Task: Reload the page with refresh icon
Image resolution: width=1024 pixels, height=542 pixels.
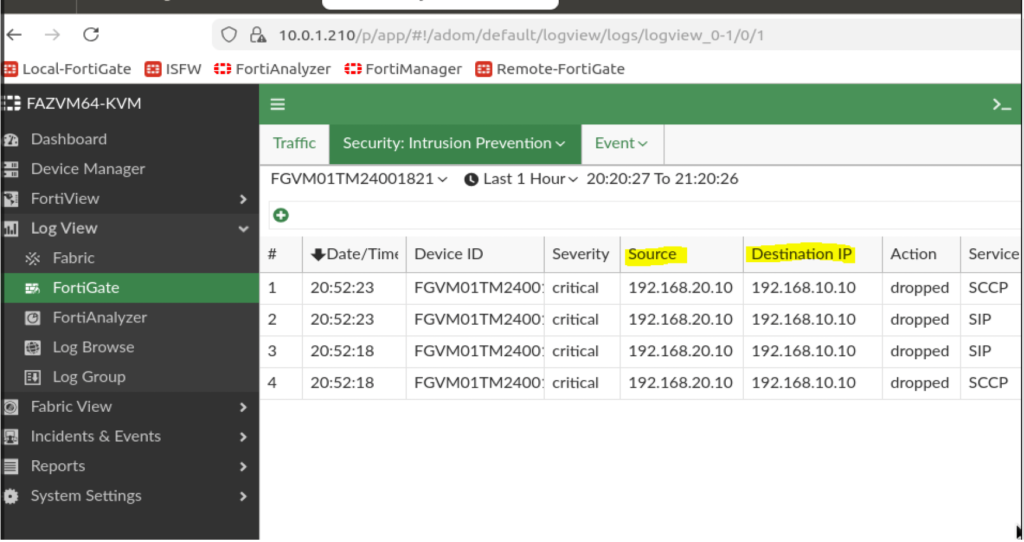Action: pyautogui.click(x=91, y=34)
